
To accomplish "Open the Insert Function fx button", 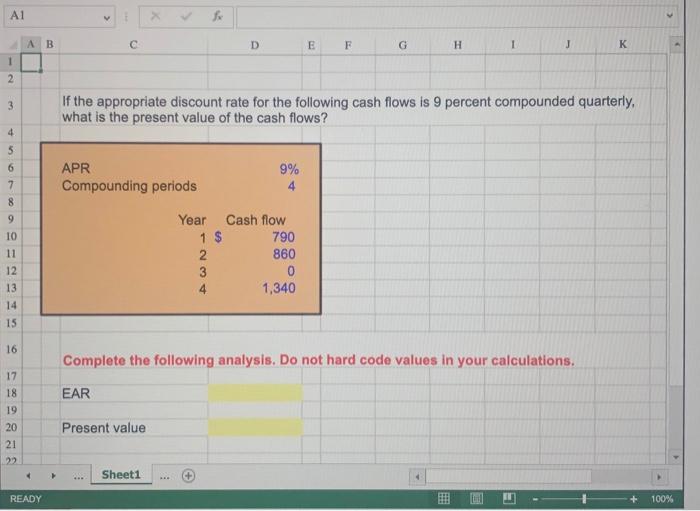I will tap(217, 17).
